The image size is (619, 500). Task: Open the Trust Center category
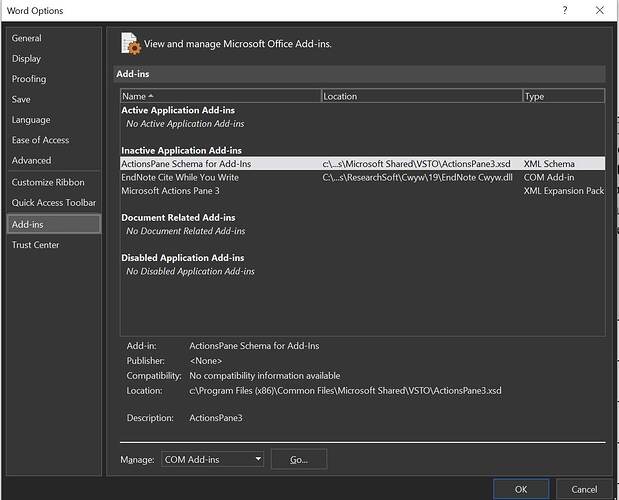pyautogui.click(x=35, y=245)
